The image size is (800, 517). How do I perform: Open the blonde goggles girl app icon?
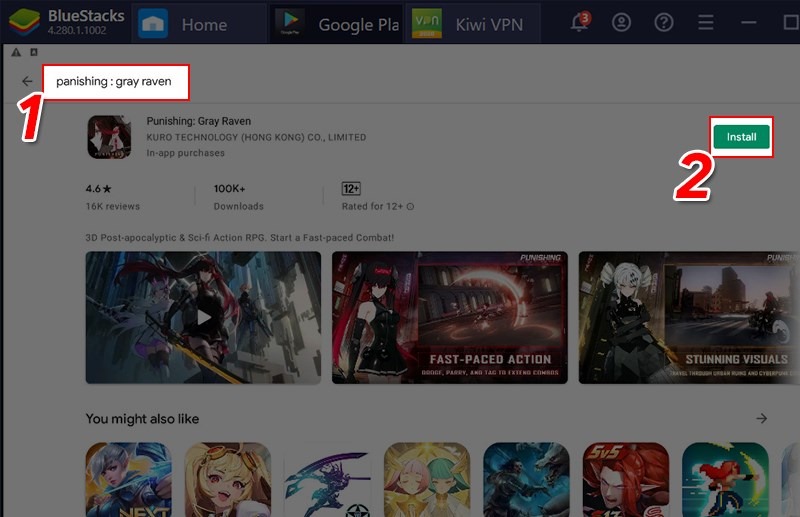point(228,480)
